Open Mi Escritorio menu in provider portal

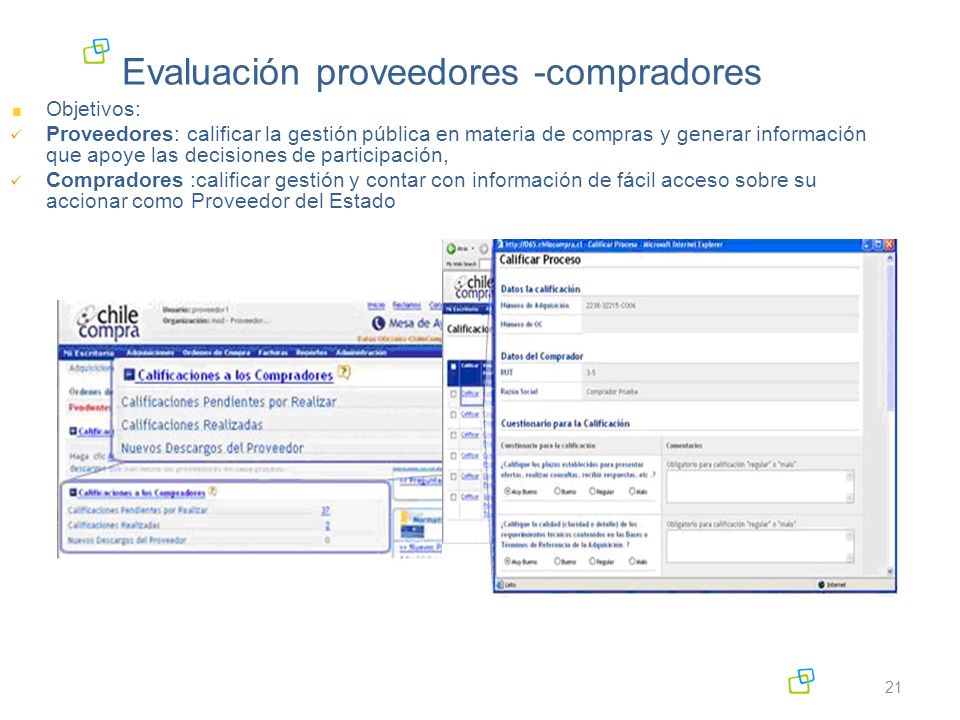(89, 353)
